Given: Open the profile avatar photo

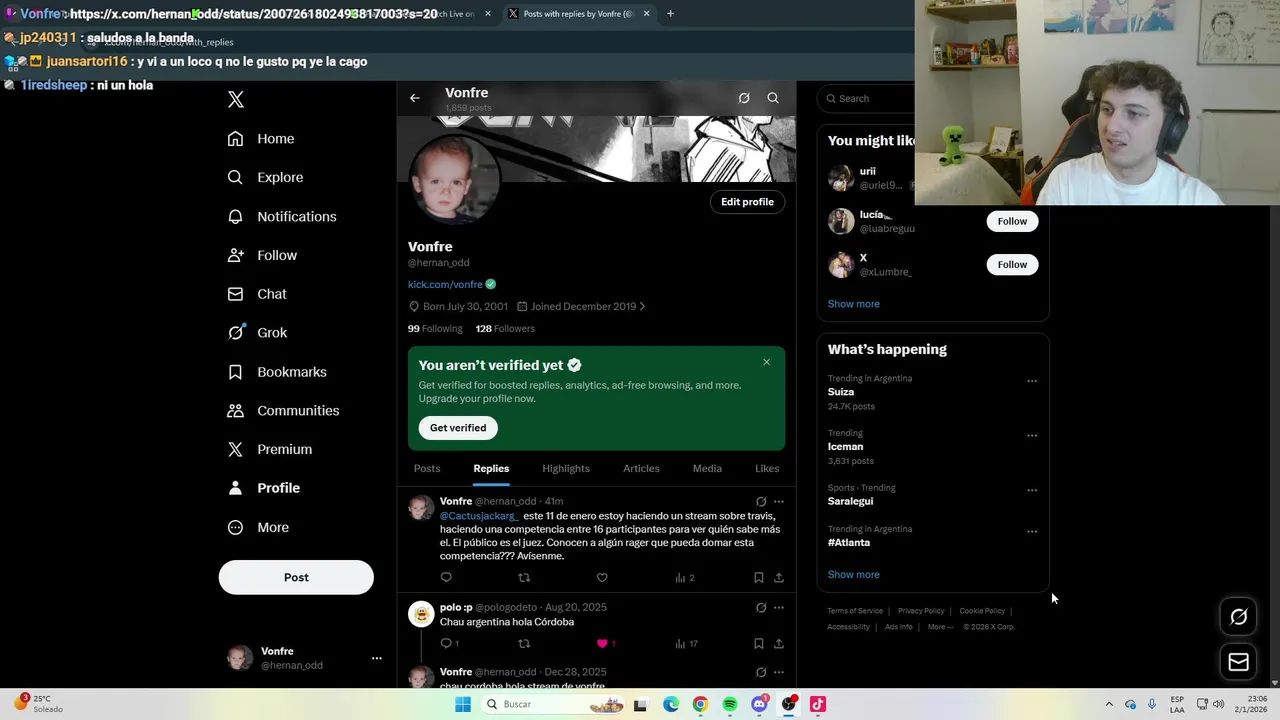Looking at the screenshot, I should point(454,180).
